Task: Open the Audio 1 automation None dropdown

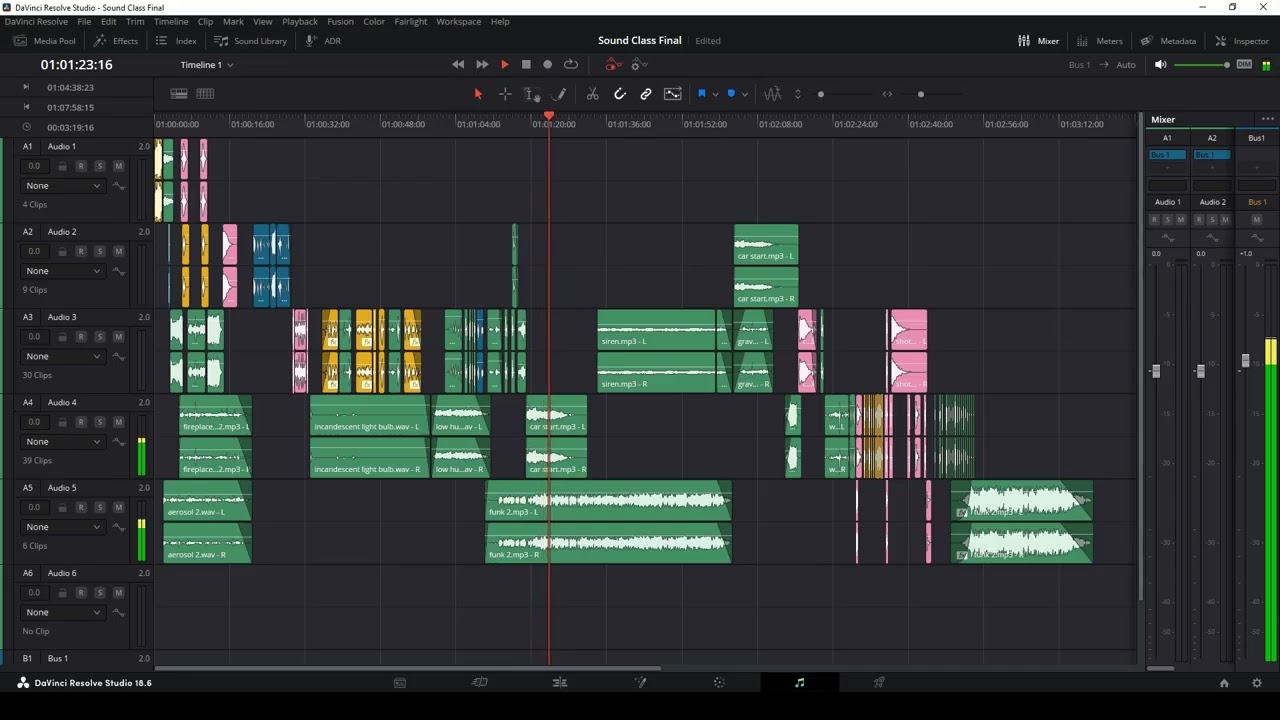Action: tap(64, 186)
